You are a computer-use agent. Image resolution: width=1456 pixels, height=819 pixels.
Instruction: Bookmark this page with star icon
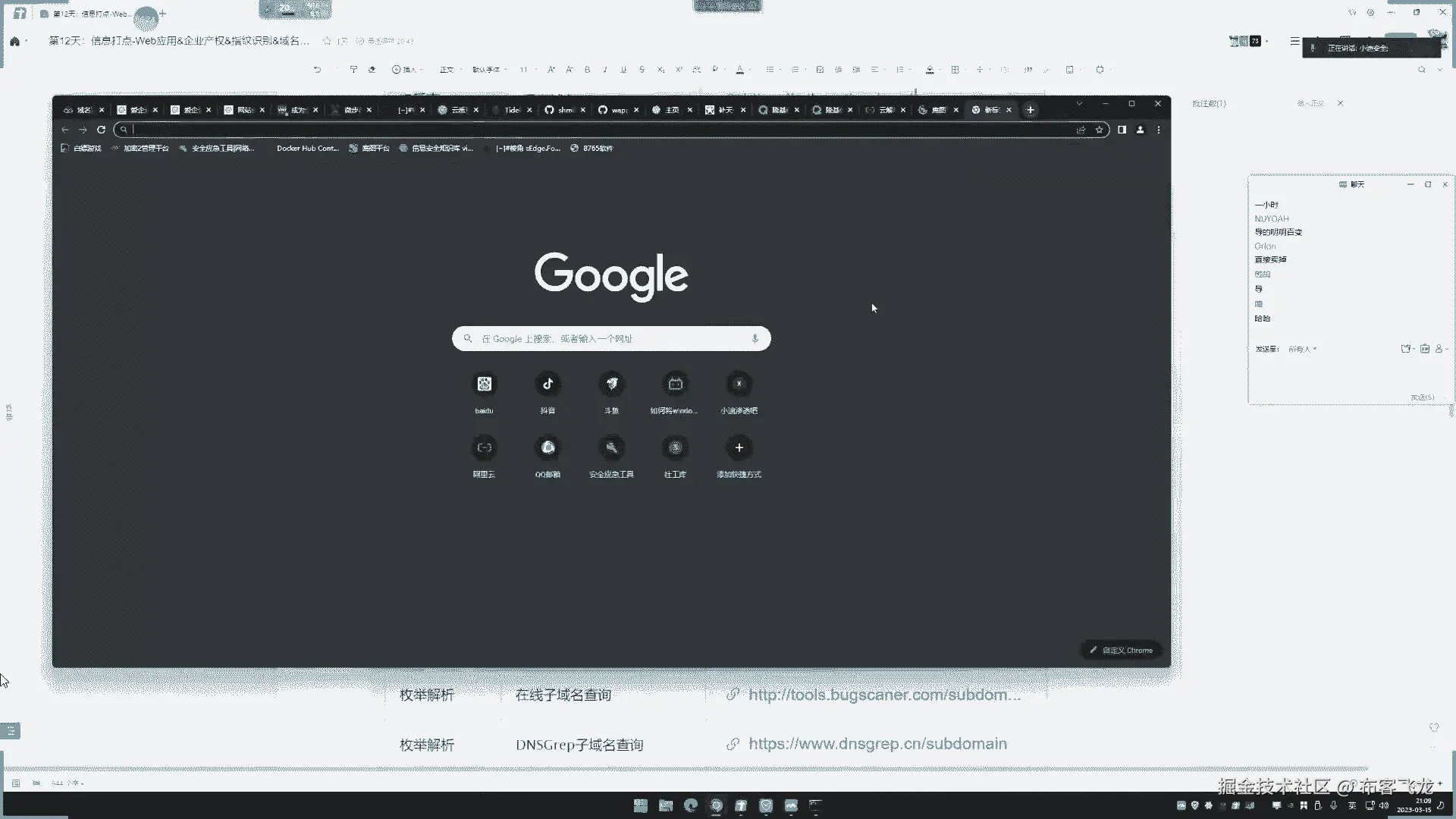point(1099,130)
